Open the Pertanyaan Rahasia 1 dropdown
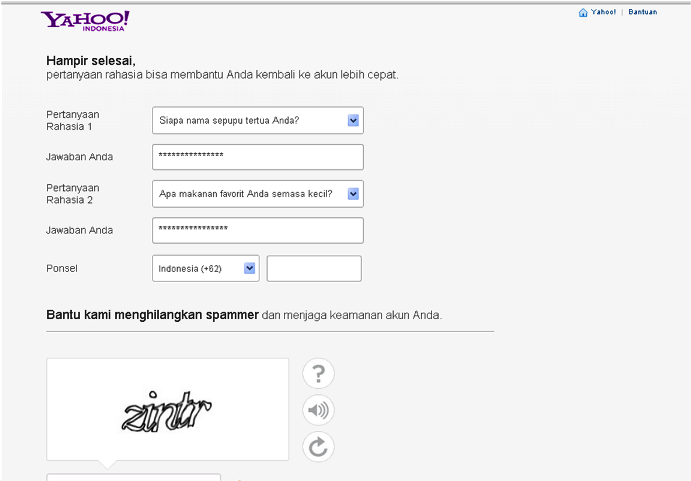Image resolution: width=691 pixels, height=481 pixels. [x=258, y=120]
